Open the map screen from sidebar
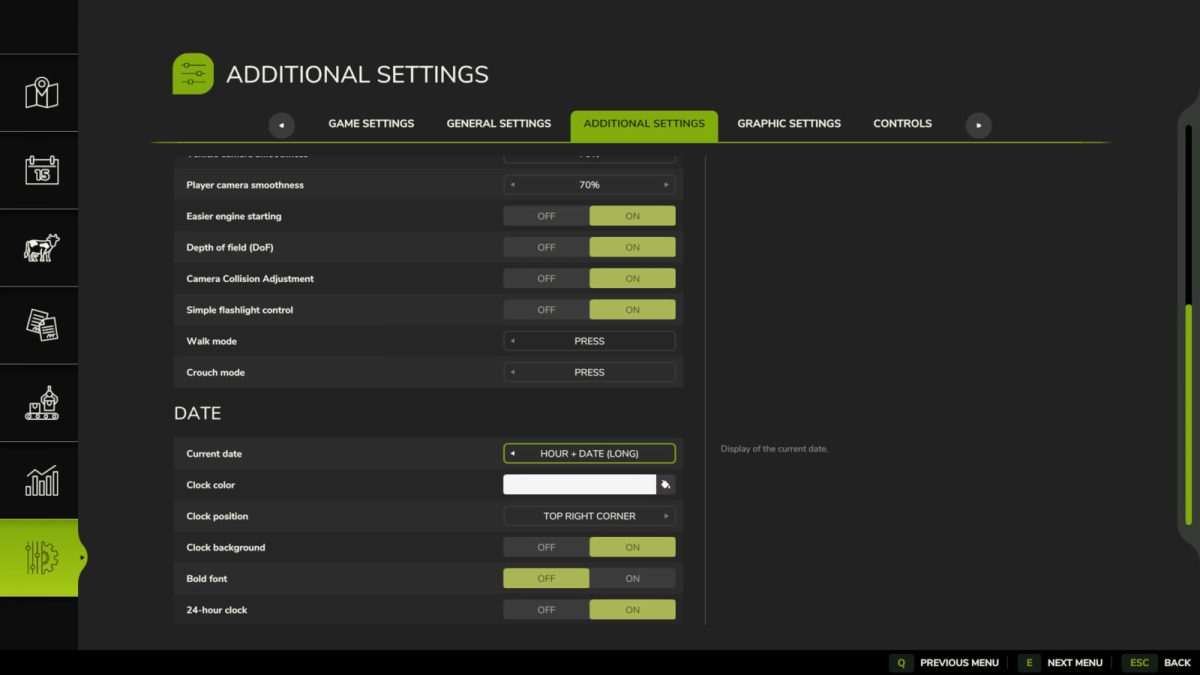The image size is (1200, 675). tap(40, 92)
